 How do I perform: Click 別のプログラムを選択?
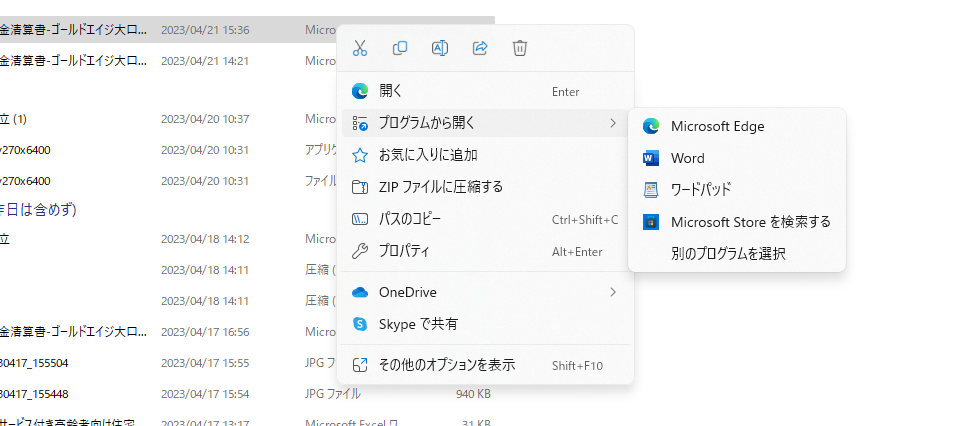coord(728,254)
